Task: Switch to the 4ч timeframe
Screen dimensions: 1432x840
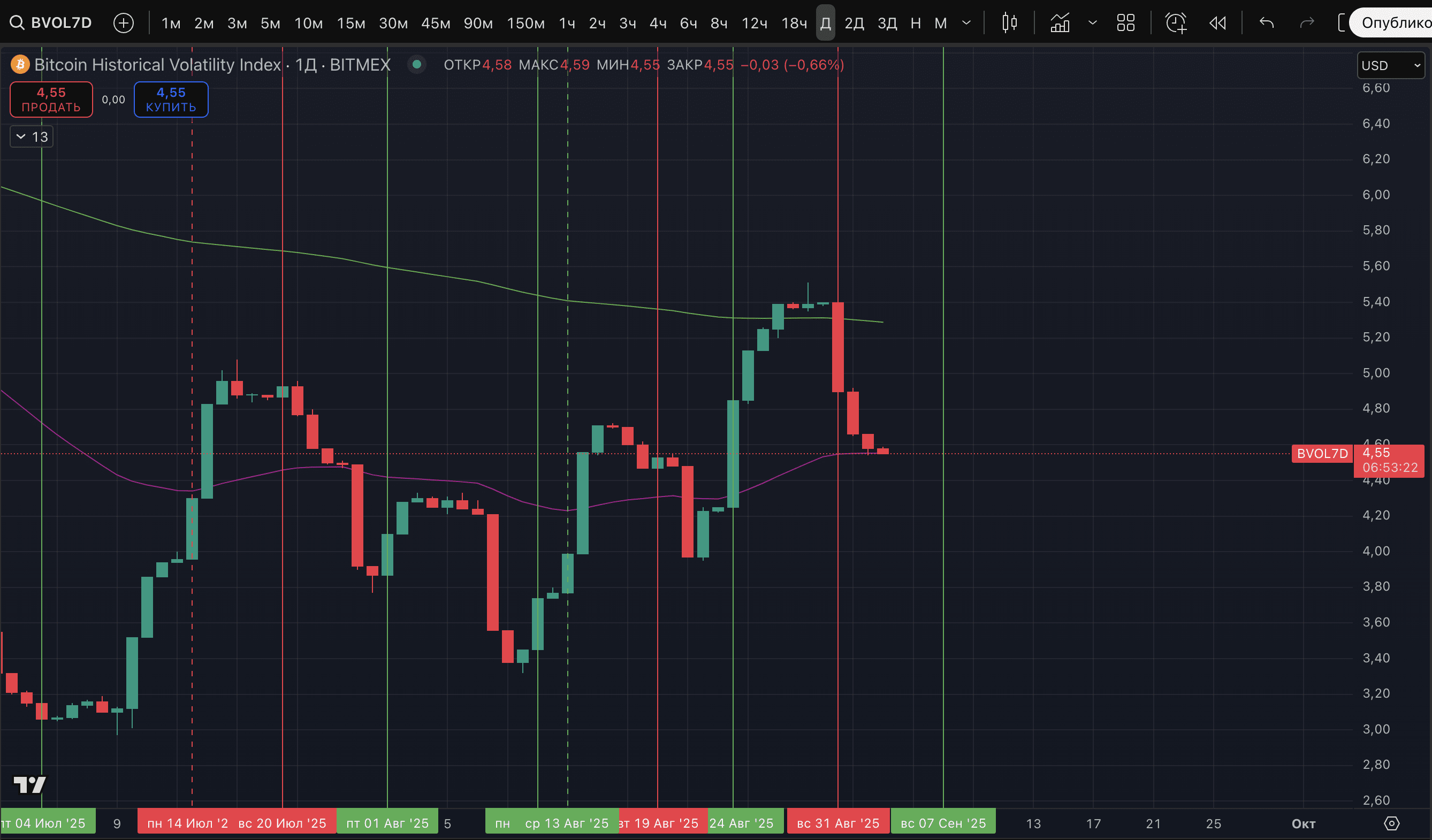Action: (x=658, y=22)
